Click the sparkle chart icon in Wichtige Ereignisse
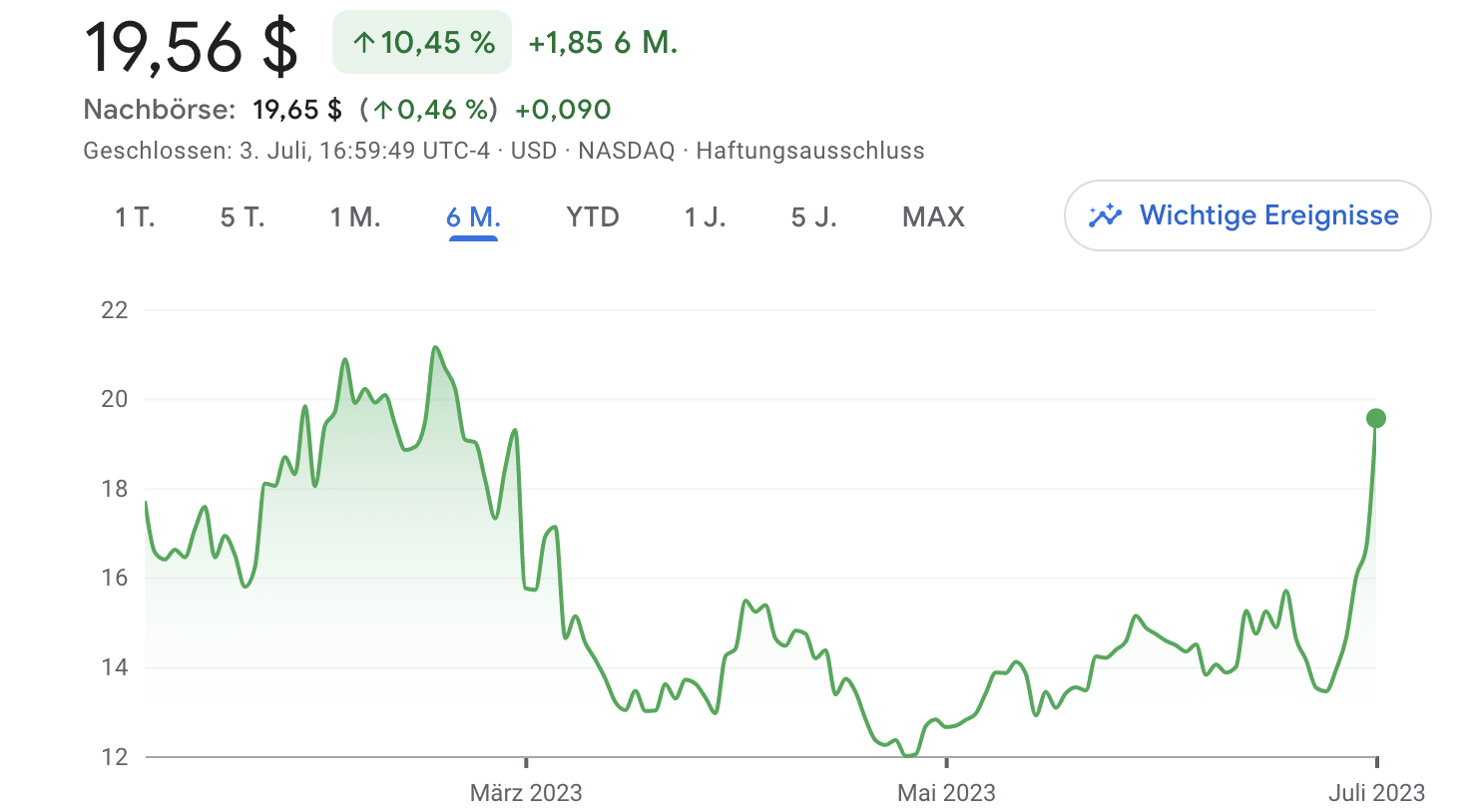Screen dimensions: 1477x812 (x=1105, y=215)
